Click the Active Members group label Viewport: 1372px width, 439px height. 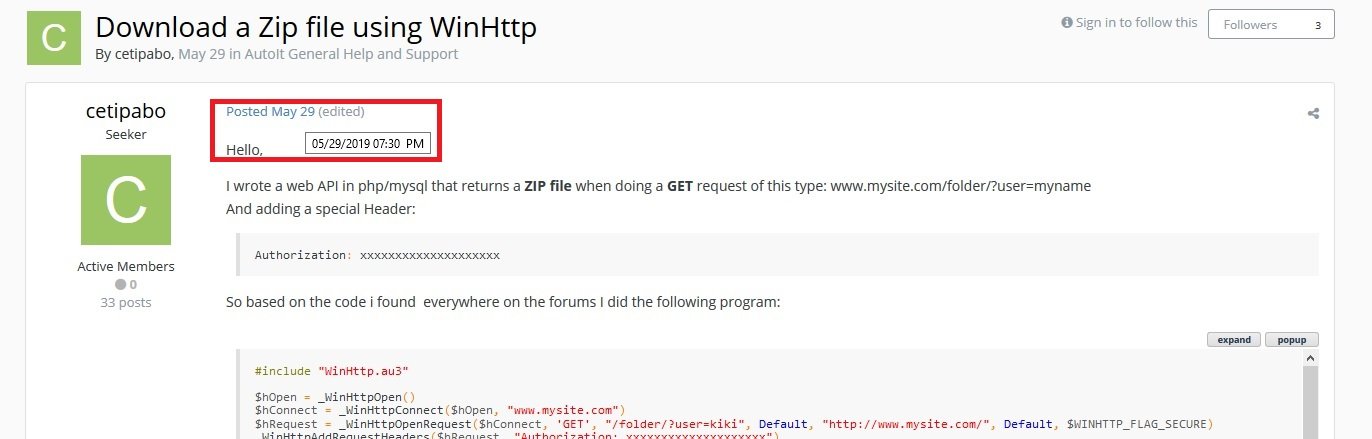(x=125, y=267)
